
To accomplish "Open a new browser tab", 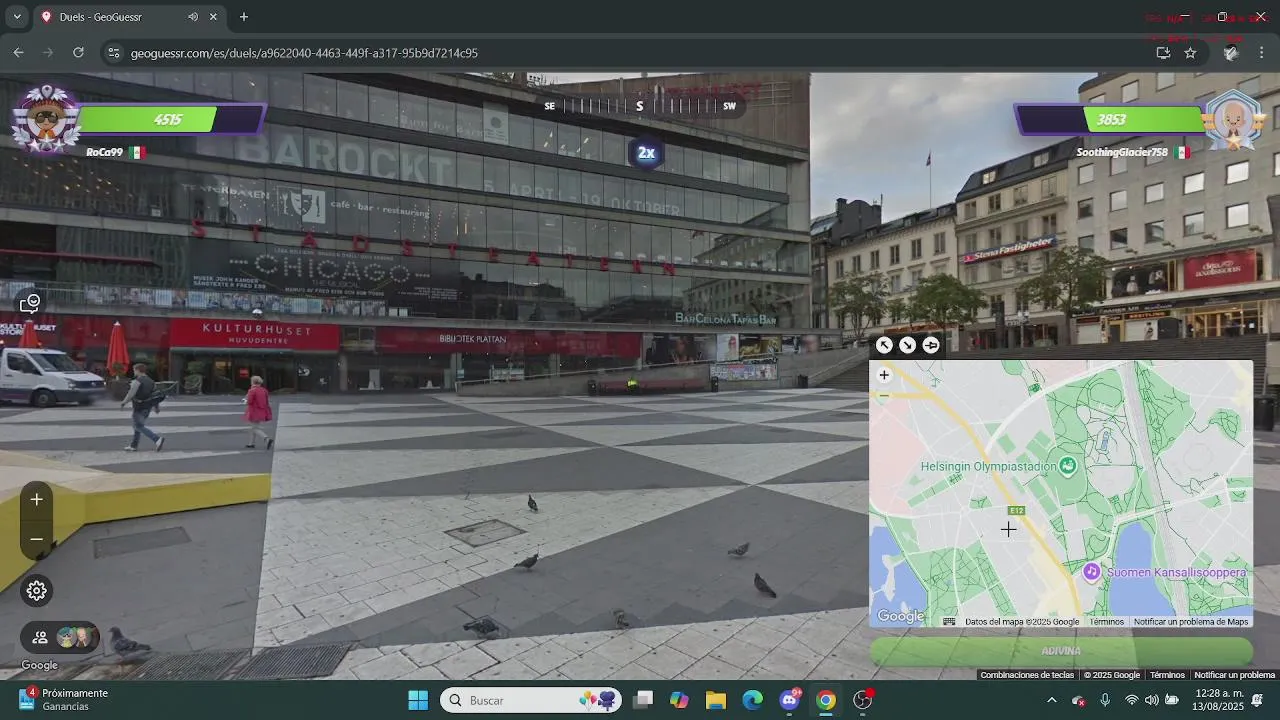I will (x=243, y=17).
